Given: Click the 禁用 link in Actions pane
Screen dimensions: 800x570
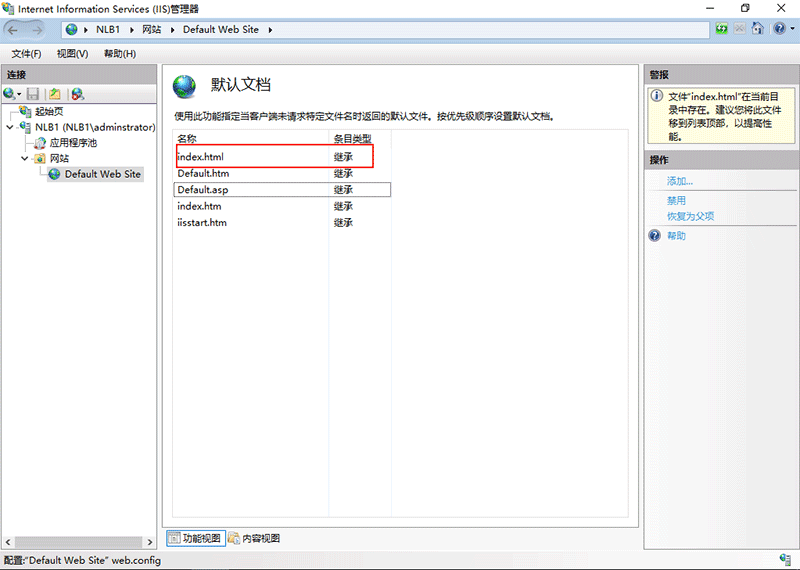Looking at the screenshot, I should [x=676, y=201].
